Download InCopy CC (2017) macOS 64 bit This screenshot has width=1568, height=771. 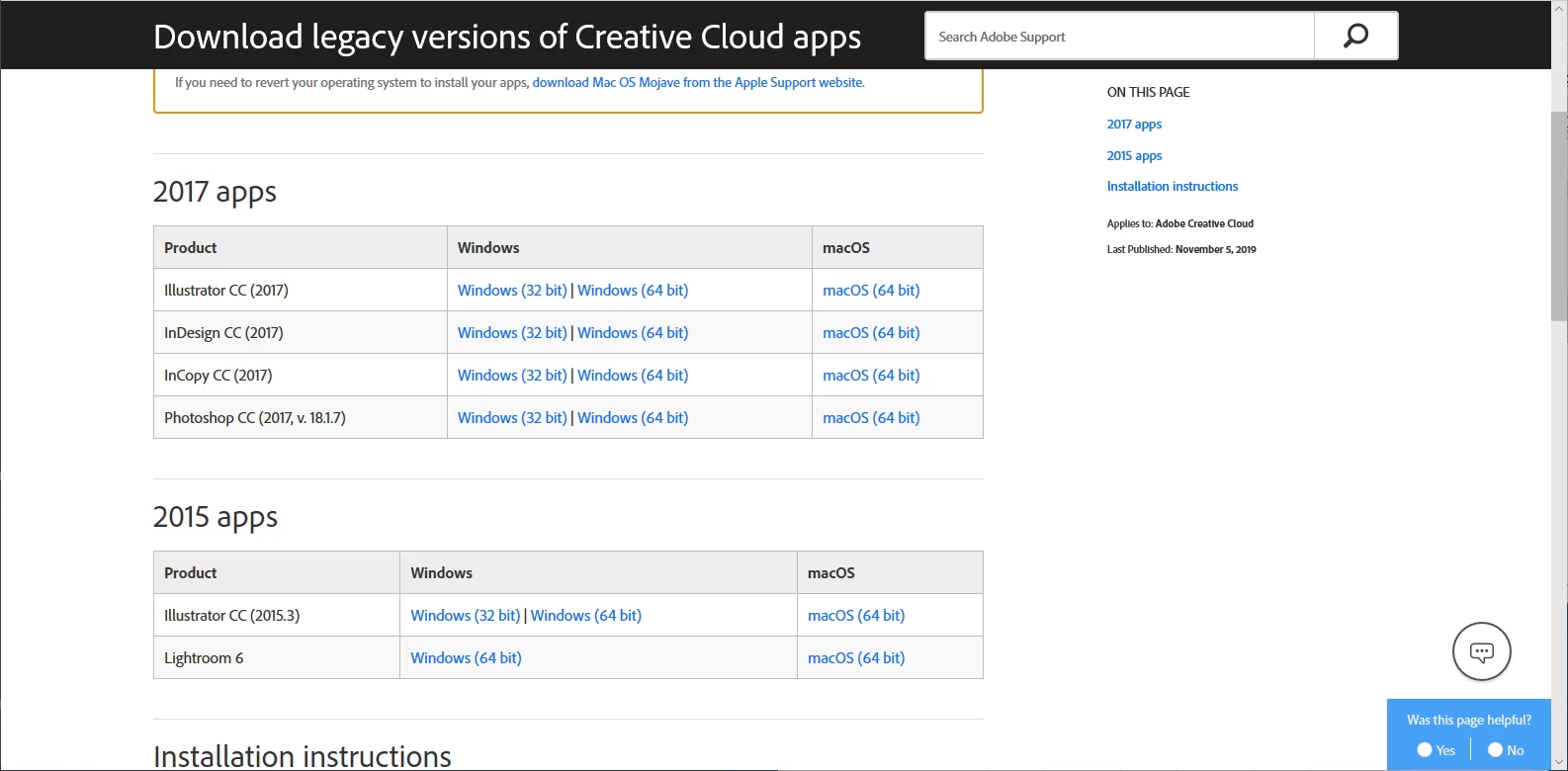pos(871,376)
